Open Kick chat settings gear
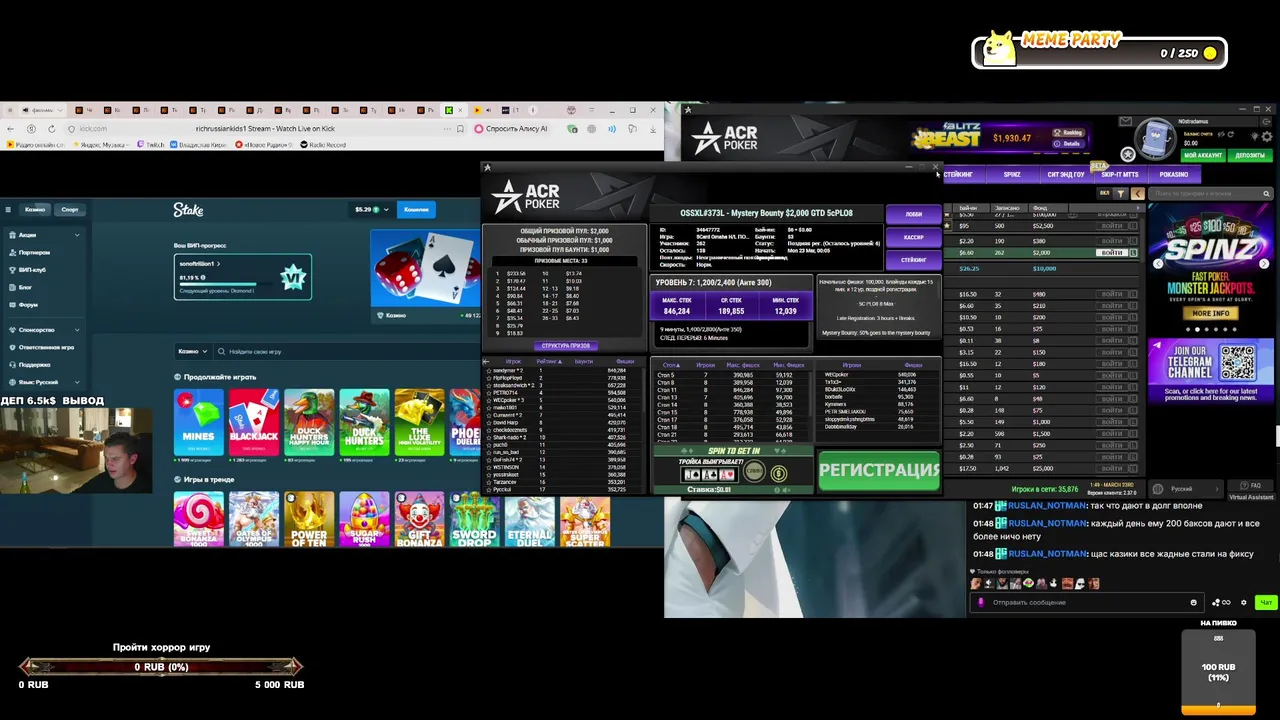 (1243, 602)
